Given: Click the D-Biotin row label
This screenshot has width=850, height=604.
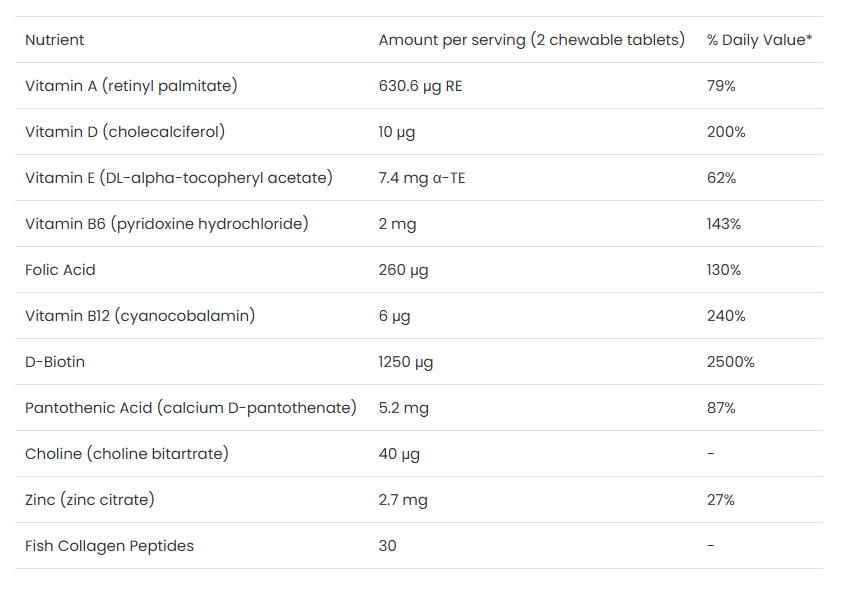Looking at the screenshot, I should (x=55, y=362).
